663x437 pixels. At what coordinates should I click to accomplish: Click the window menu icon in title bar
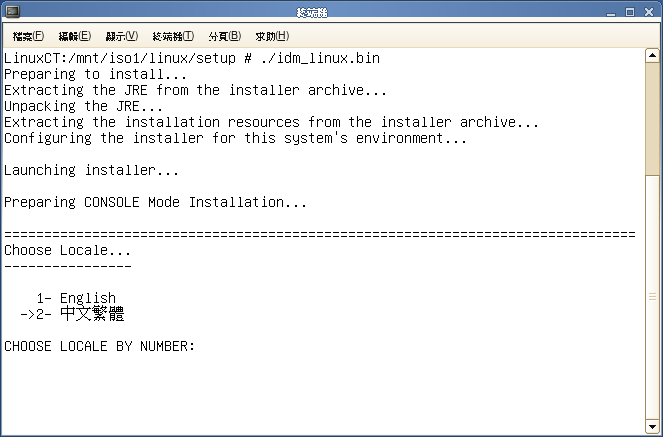[12, 12]
